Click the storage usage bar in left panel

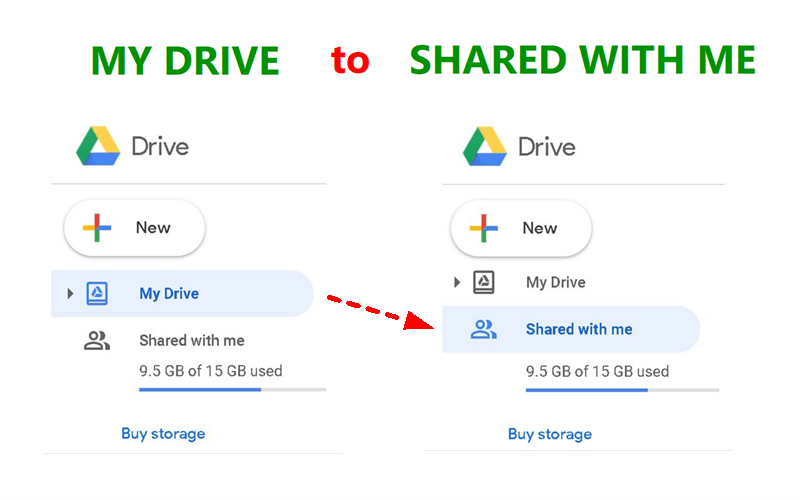click(x=232, y=389)
